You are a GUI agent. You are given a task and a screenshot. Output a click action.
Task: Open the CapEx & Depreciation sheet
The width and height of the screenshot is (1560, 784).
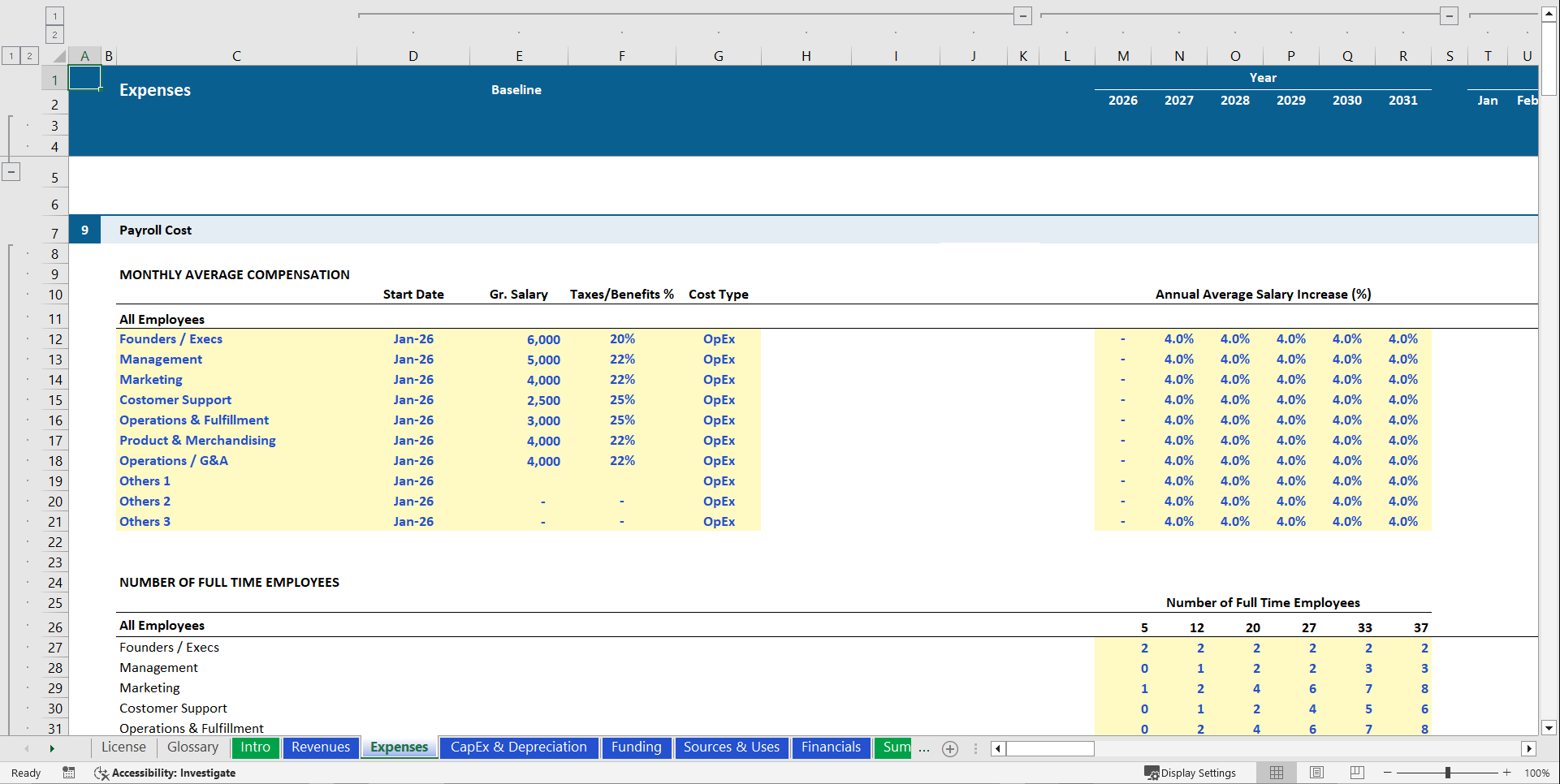click(x=519, y=747)
